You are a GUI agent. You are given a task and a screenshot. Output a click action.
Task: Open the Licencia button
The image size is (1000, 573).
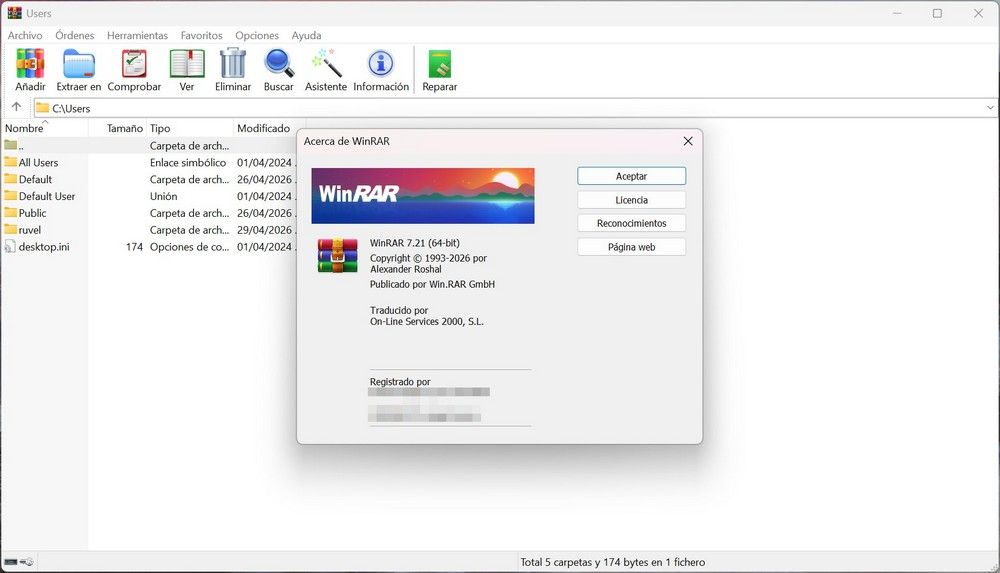click(631, 200)
